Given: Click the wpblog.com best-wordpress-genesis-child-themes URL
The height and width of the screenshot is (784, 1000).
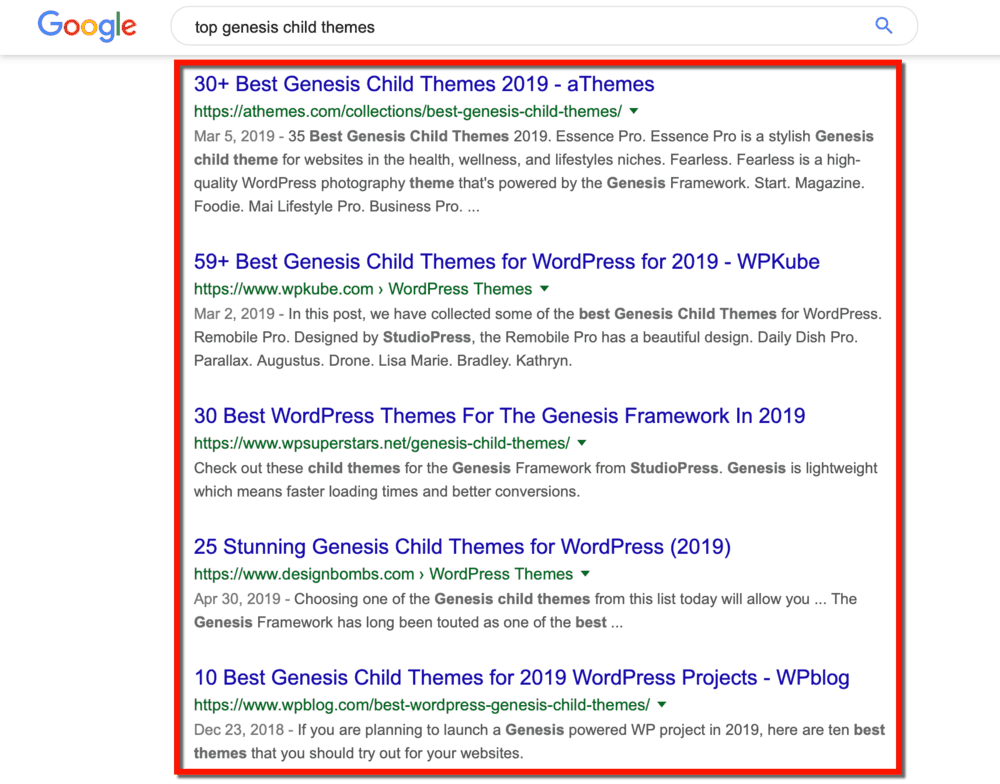Looking at the screenshot, I should coord(422,705).
